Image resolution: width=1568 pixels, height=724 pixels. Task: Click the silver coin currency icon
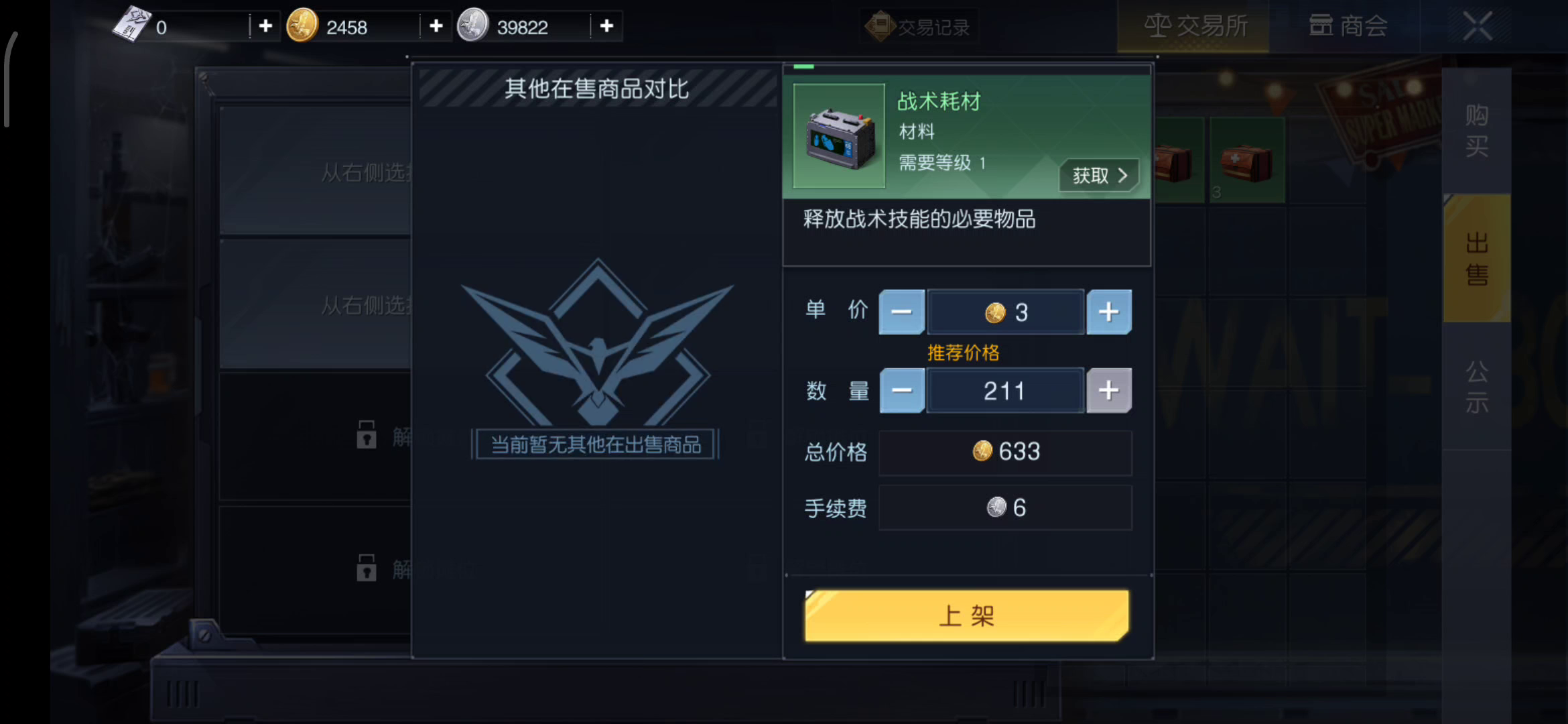[473, 25]
